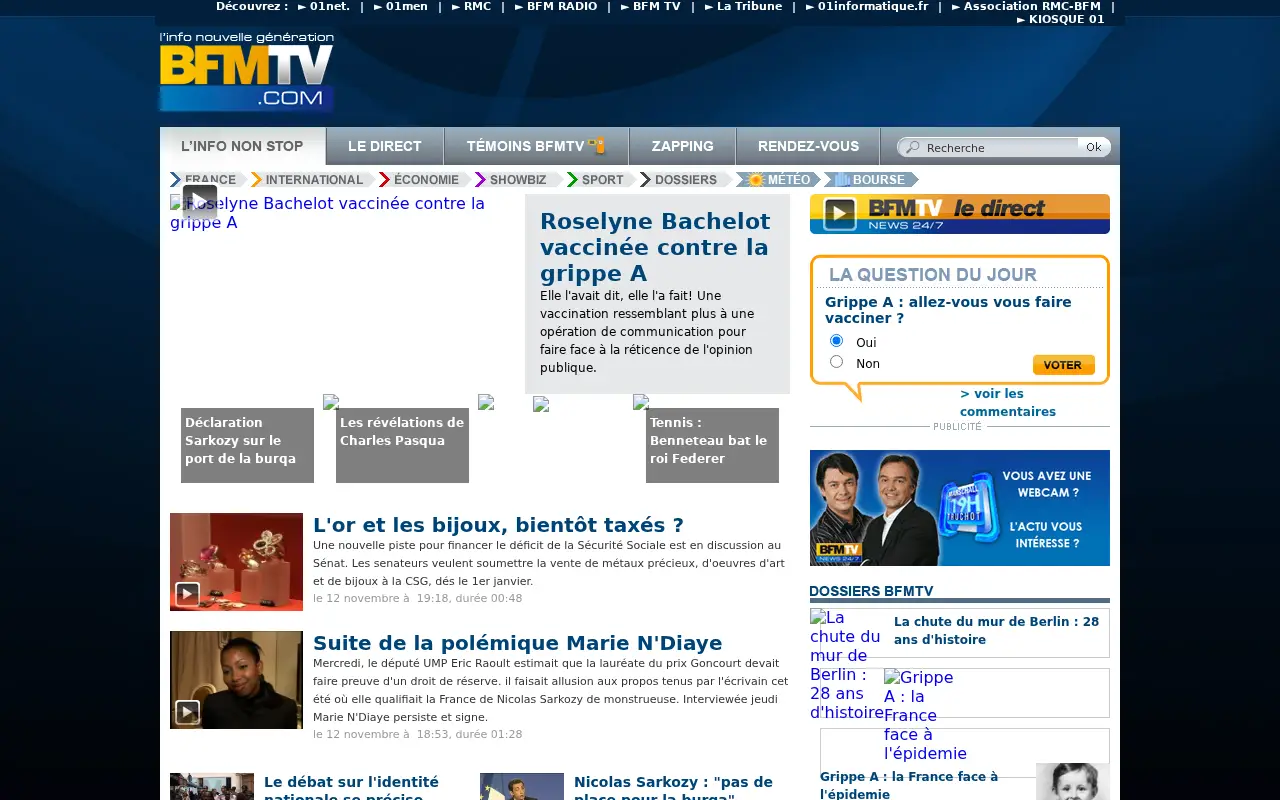Open the SHOWBIZ section
1280x800 pixels.
coord(517,180)
